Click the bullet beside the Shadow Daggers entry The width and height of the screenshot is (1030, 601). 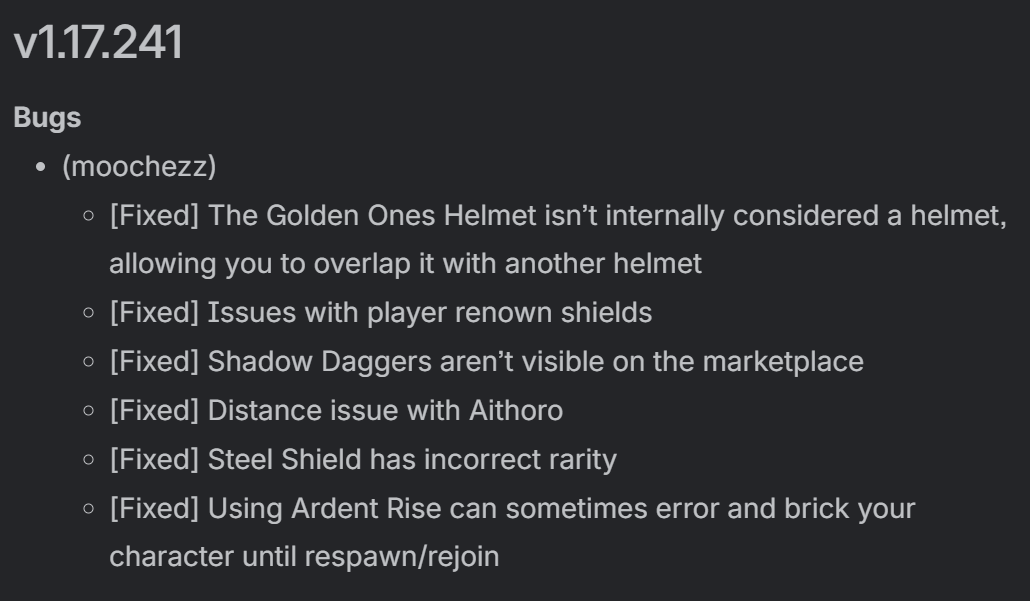(88, 363)
